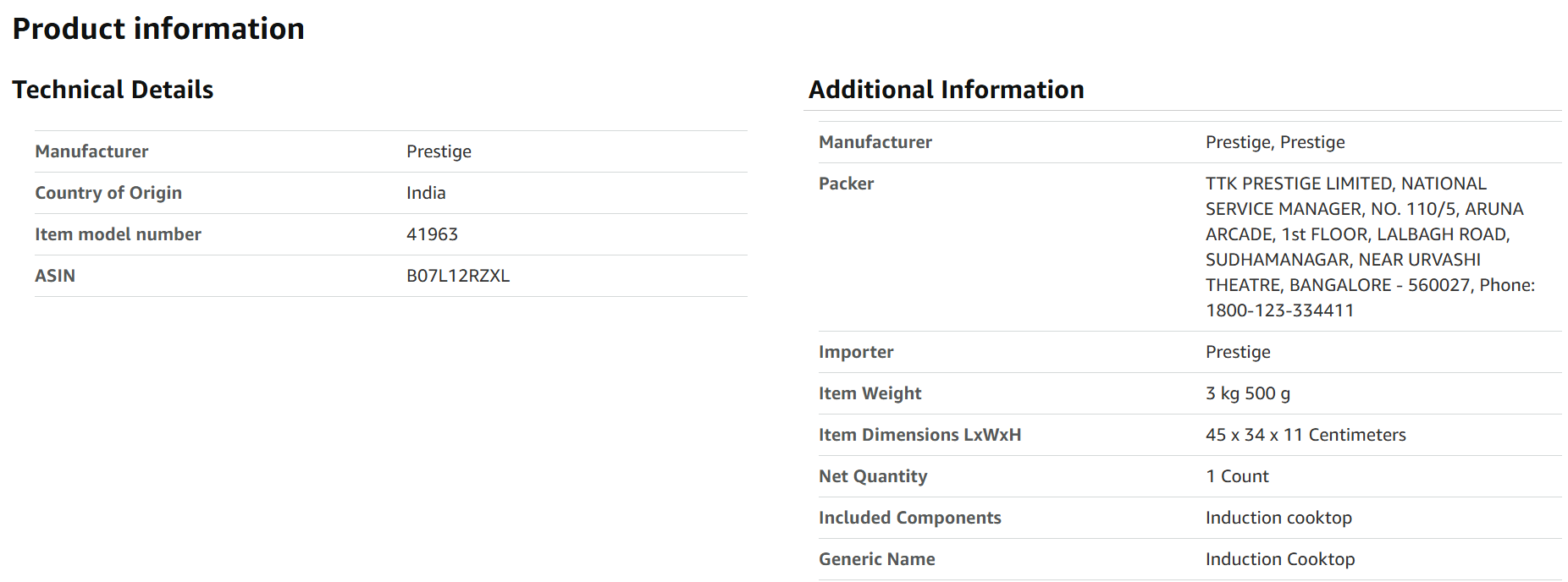The image size is (1568, 582).
Task: Click 45 x 34 x 11 Centimeters value
Action: tap(1306, 435)
